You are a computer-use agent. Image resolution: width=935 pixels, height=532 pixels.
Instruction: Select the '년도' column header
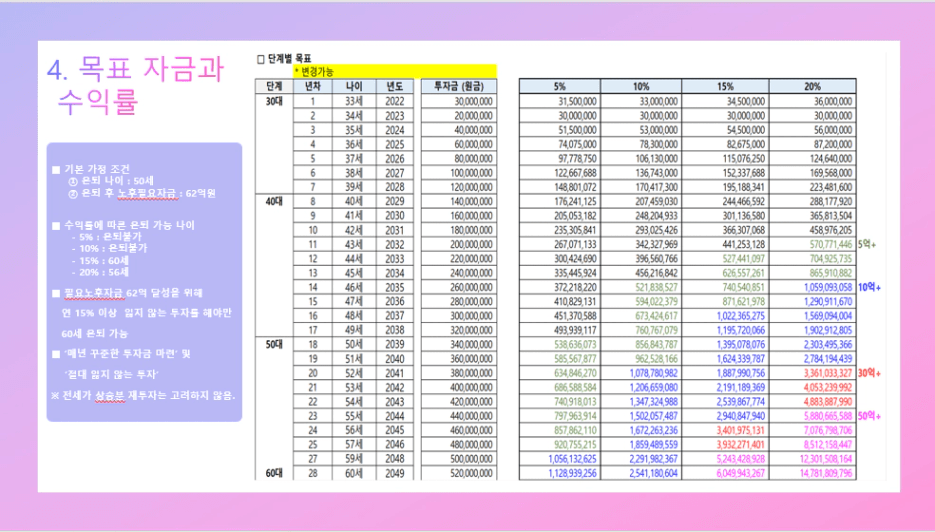pos(394,86)
